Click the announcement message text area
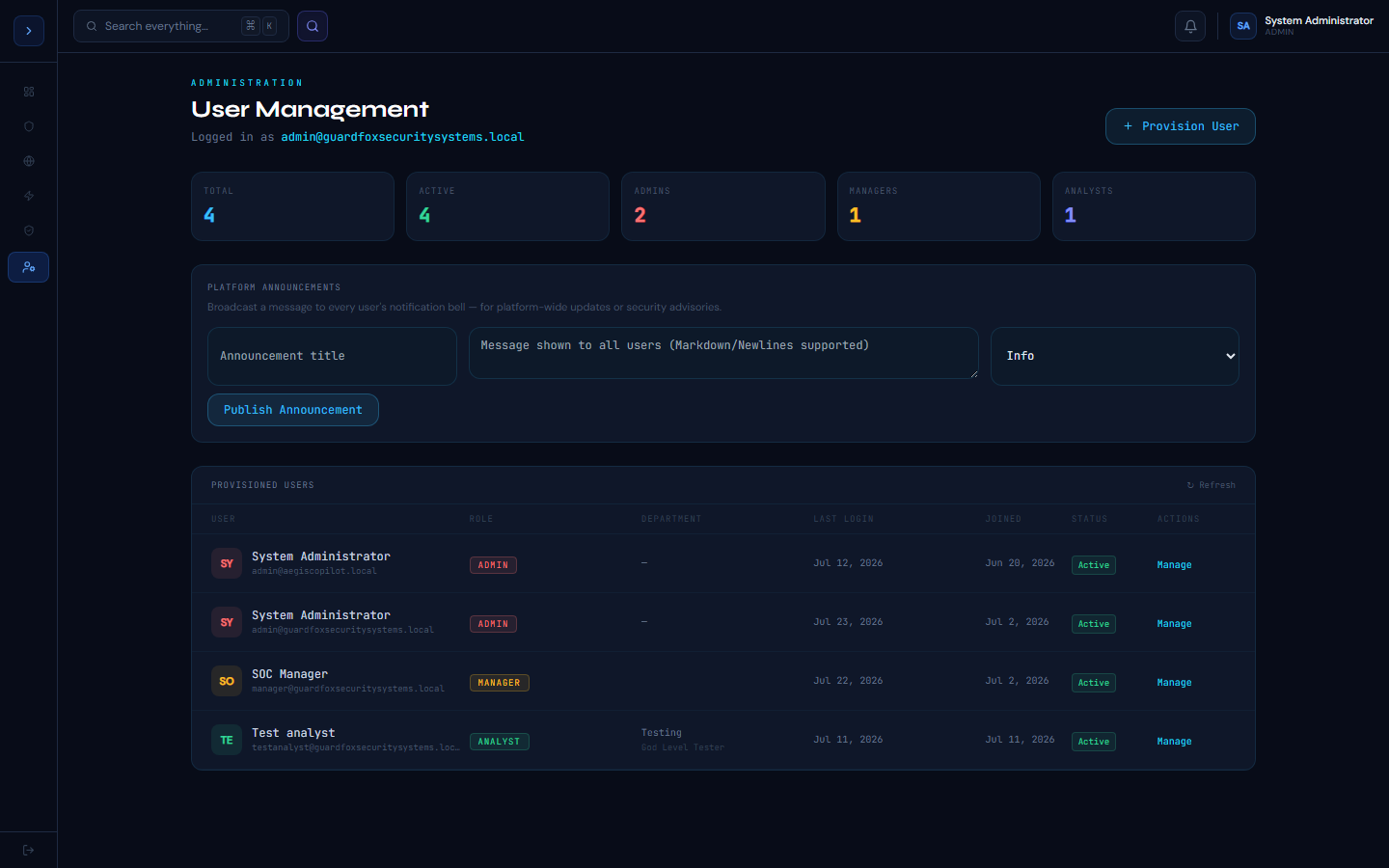This screenshot has width=1389, height=868. [723, 353]
